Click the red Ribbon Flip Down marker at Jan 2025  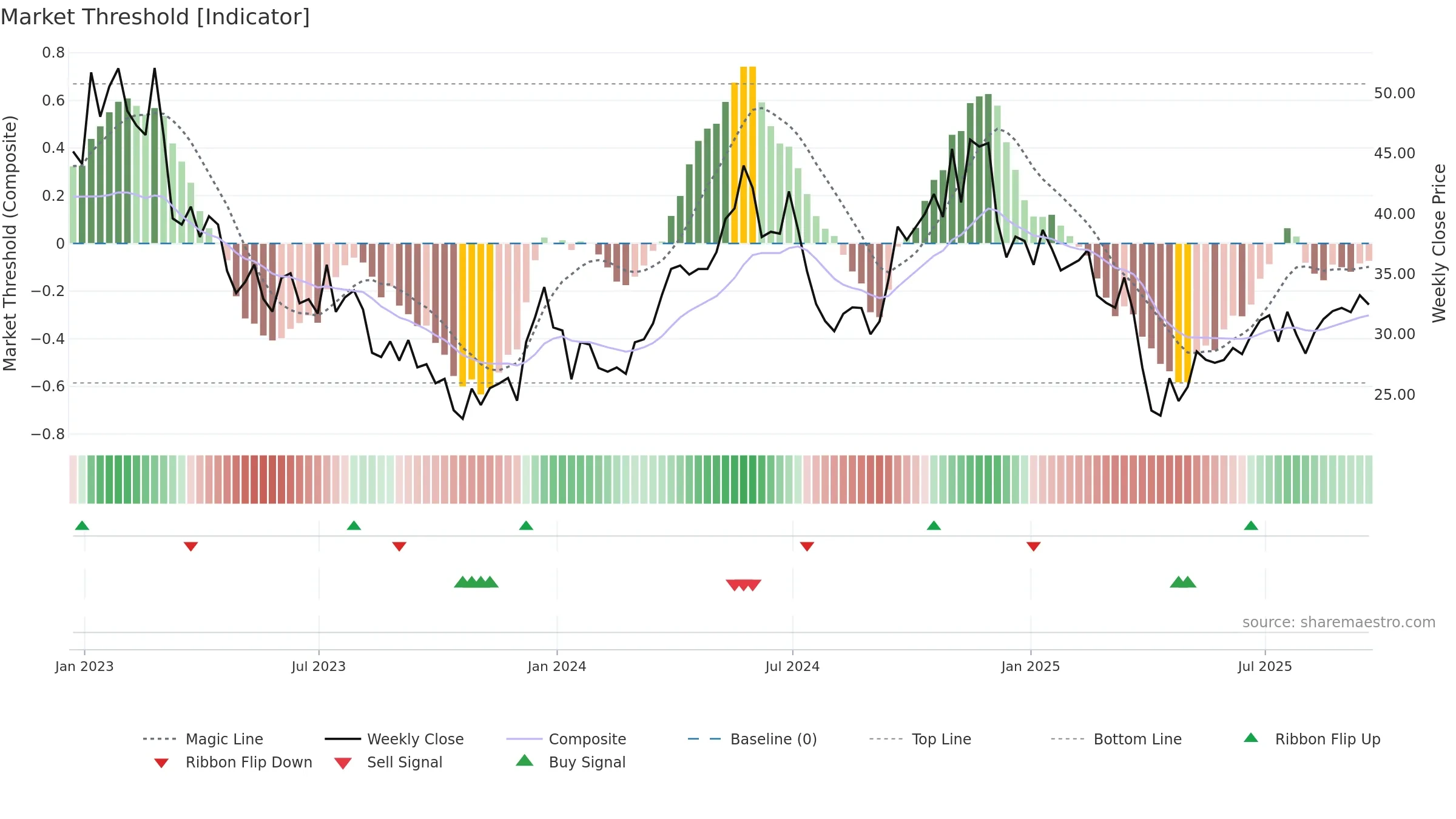click(x=1034, y=547)
